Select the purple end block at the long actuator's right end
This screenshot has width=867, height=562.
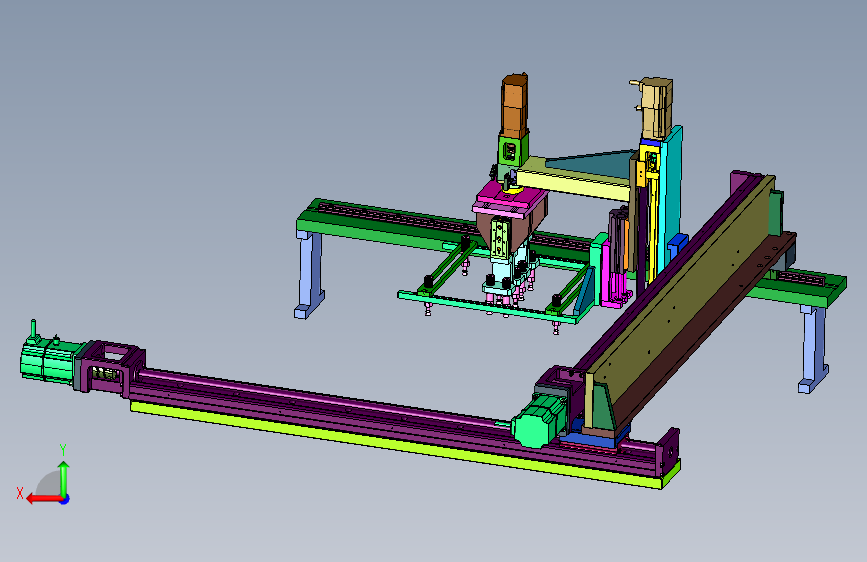tap(669, 452)
